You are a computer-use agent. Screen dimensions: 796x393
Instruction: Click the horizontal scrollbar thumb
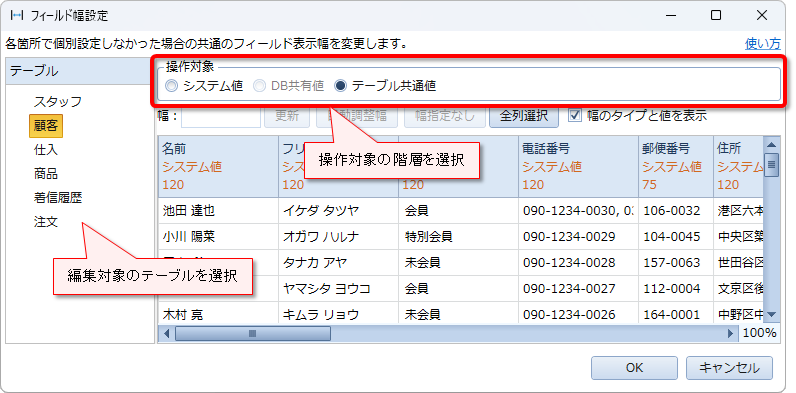(x=253, y=334)
